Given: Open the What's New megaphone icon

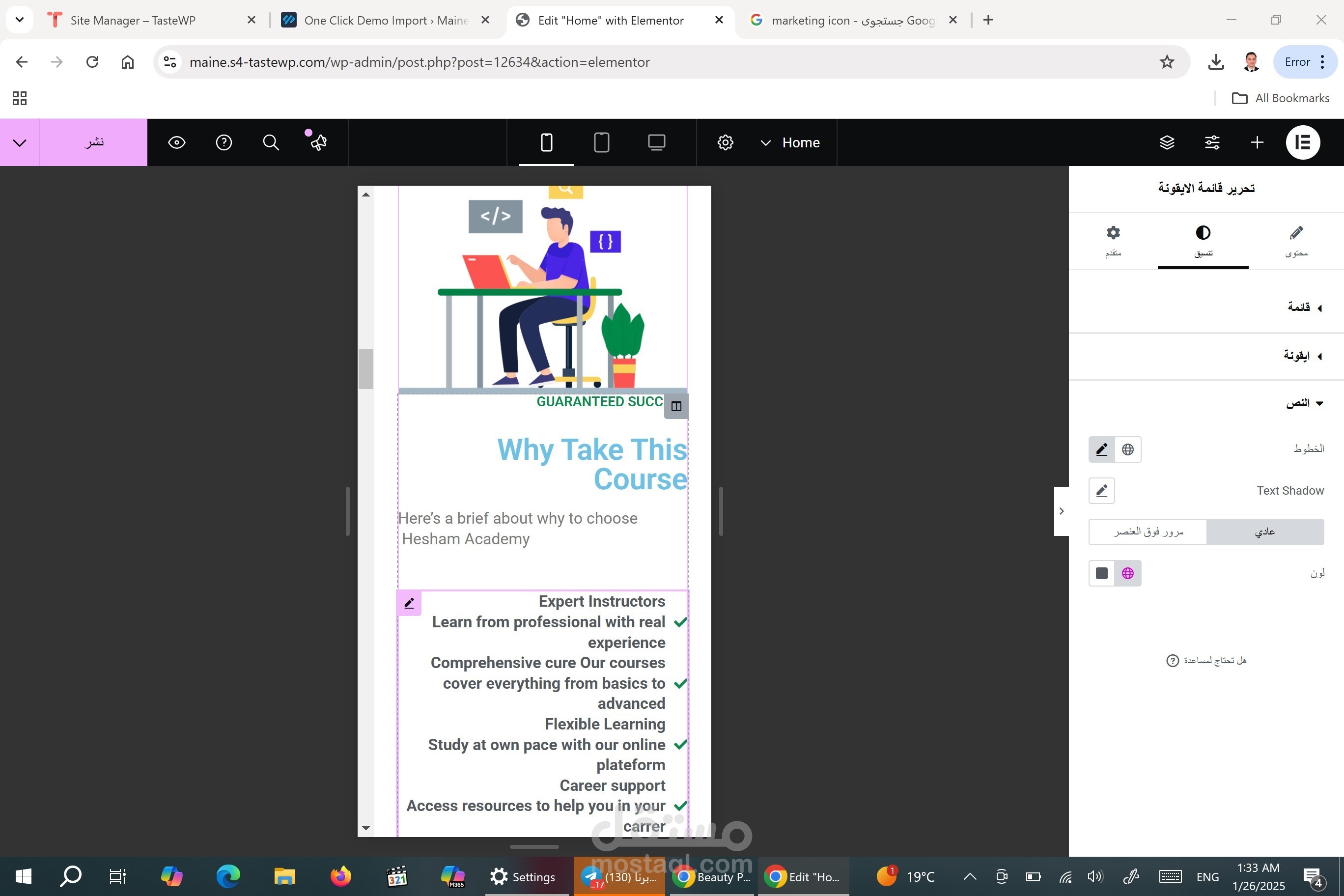Looking at the screenshot, I should click(x=318, y=142).
